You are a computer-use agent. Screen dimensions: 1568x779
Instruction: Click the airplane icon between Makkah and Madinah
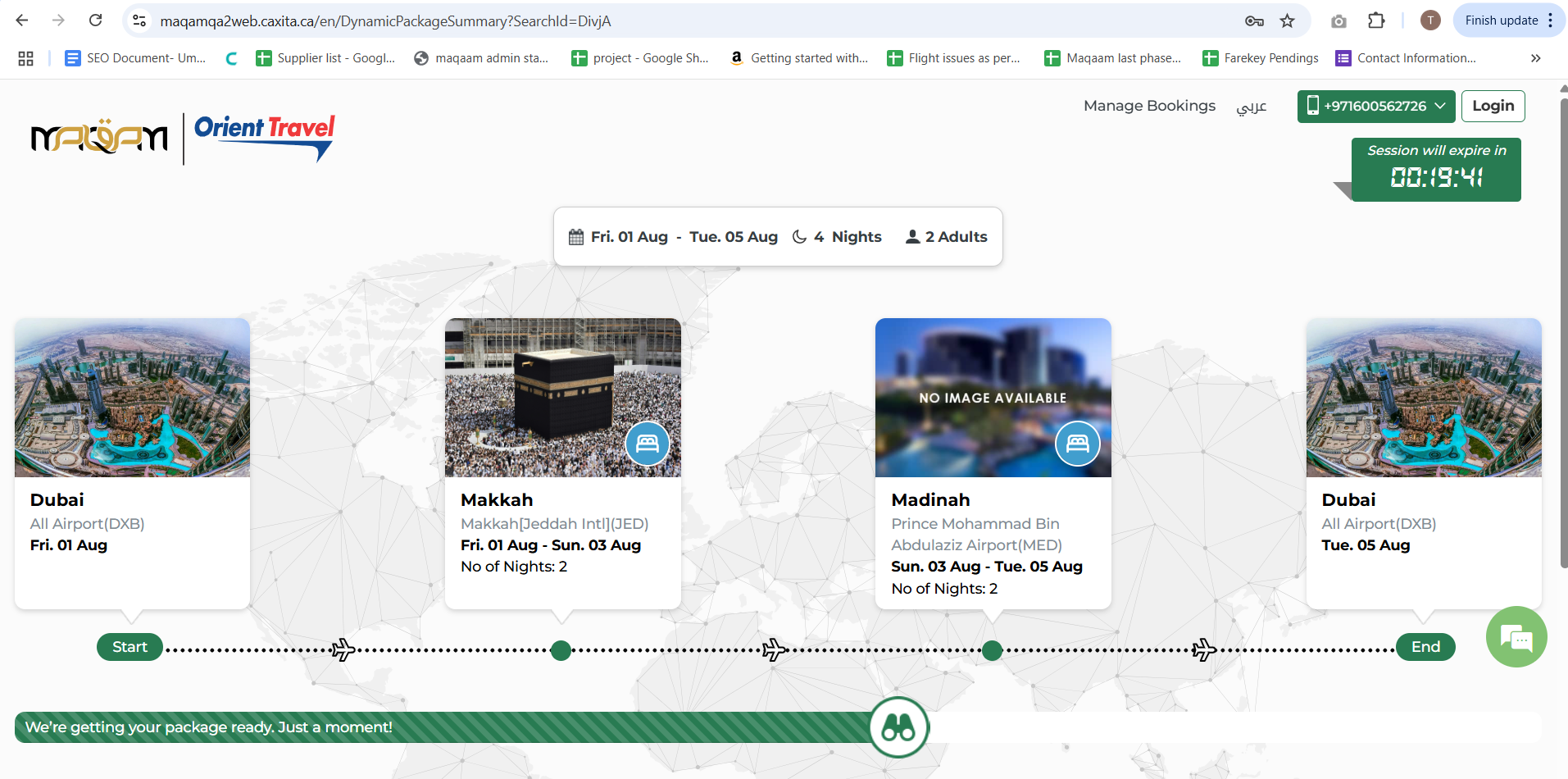tap(774, 650)
